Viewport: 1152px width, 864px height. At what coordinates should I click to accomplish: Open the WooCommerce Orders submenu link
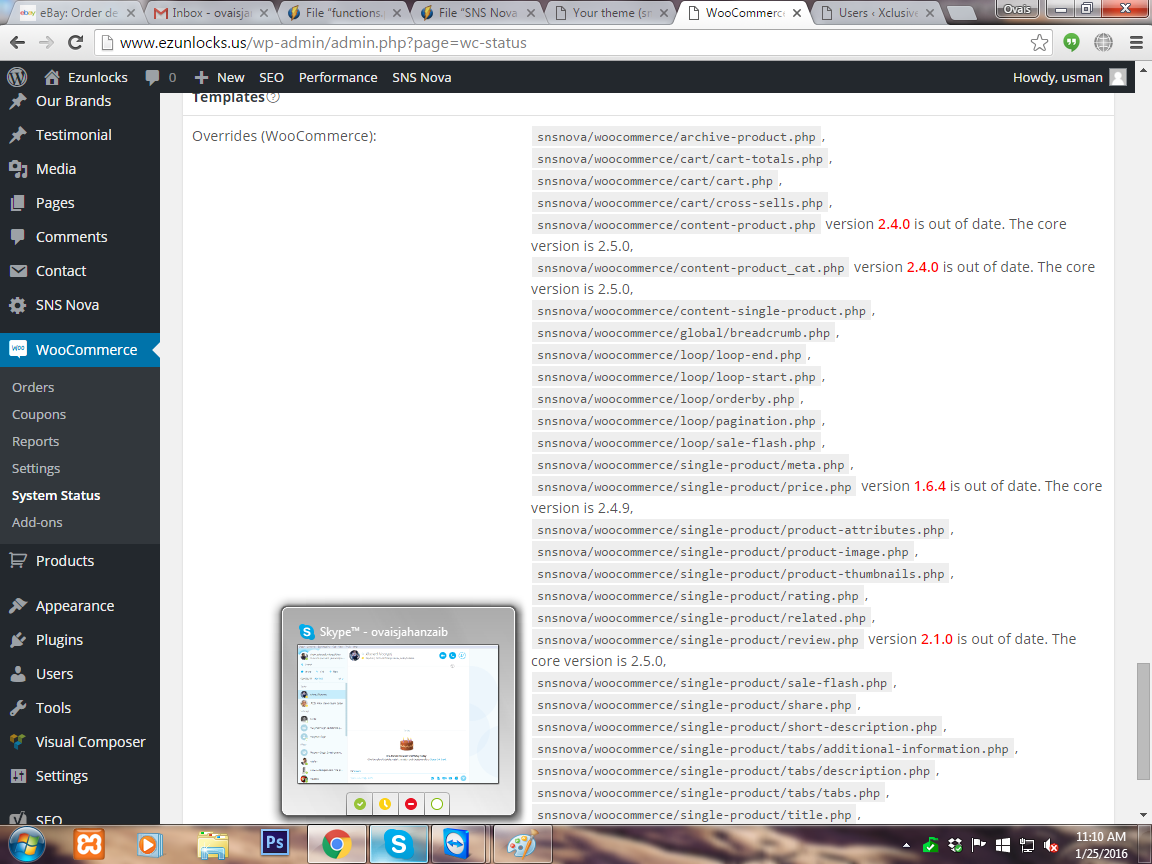pyautogui.click(x=33, y=387)
